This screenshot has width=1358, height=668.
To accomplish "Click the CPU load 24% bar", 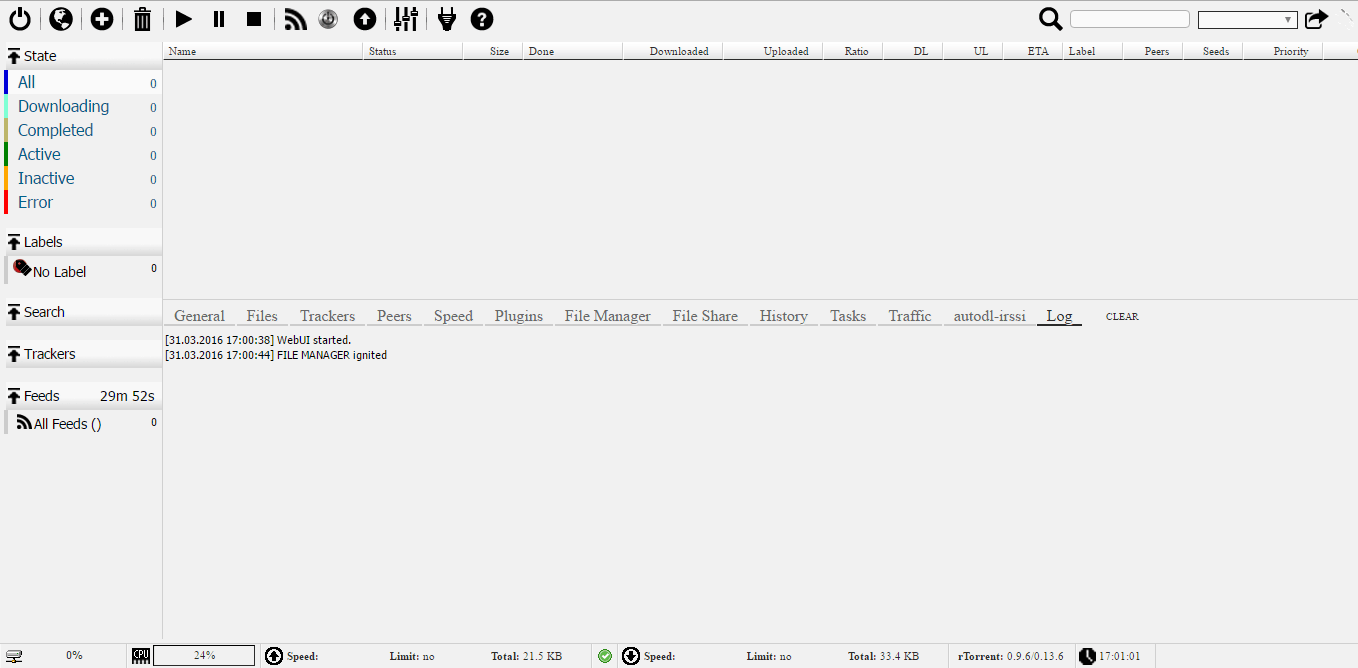I will (x=204, y=656).
